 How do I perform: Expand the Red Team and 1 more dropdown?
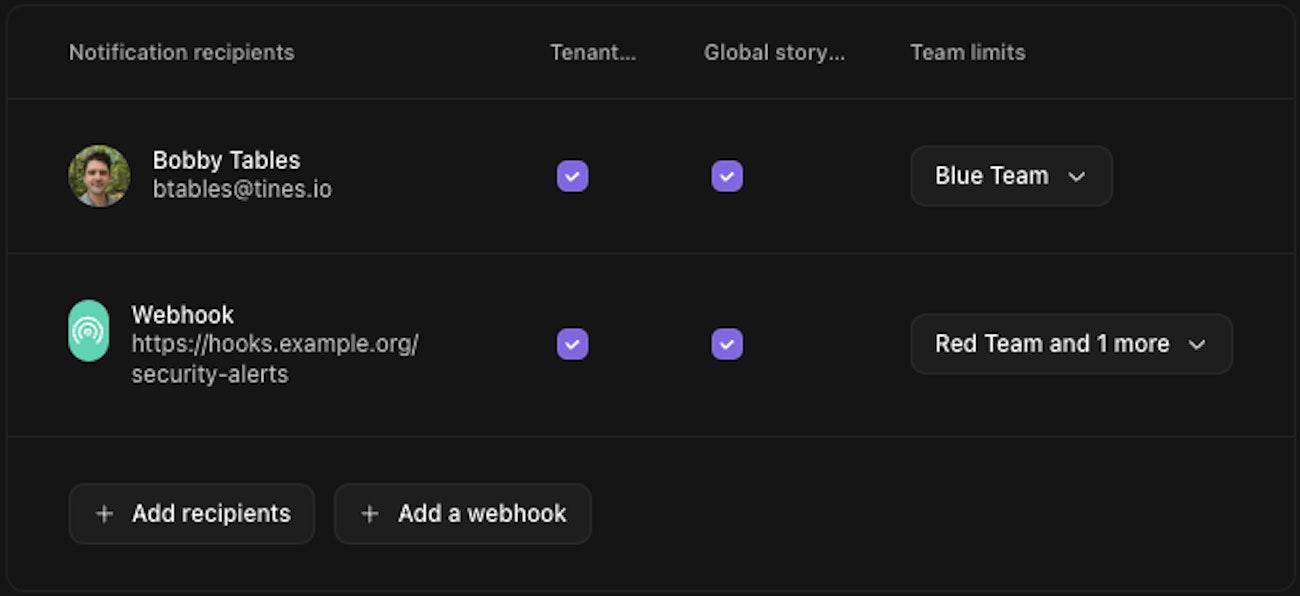pos(1070,344)
